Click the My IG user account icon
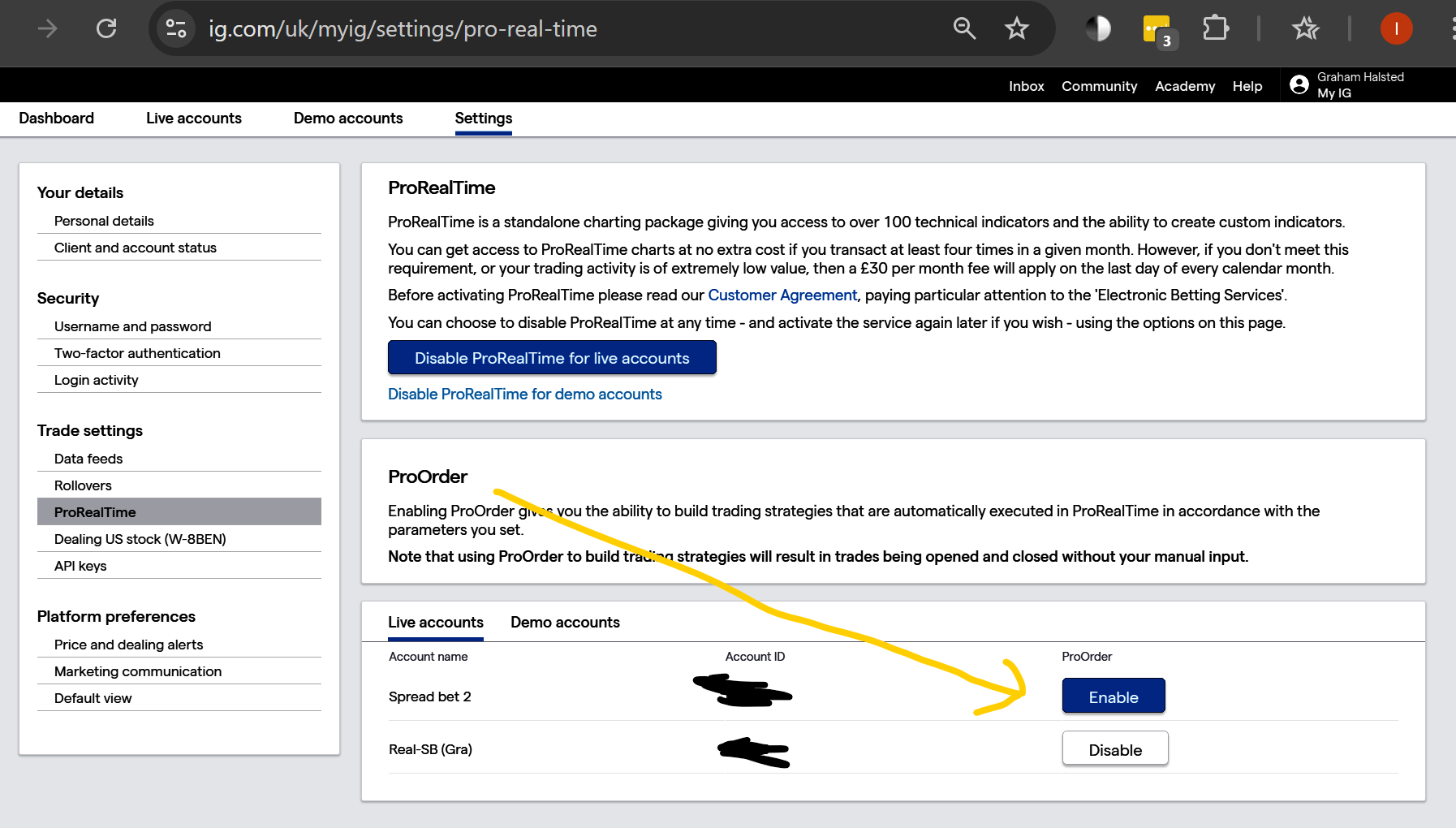Image resolution: width=1456 pixels, height=828 pixels. pos(1299,84)
